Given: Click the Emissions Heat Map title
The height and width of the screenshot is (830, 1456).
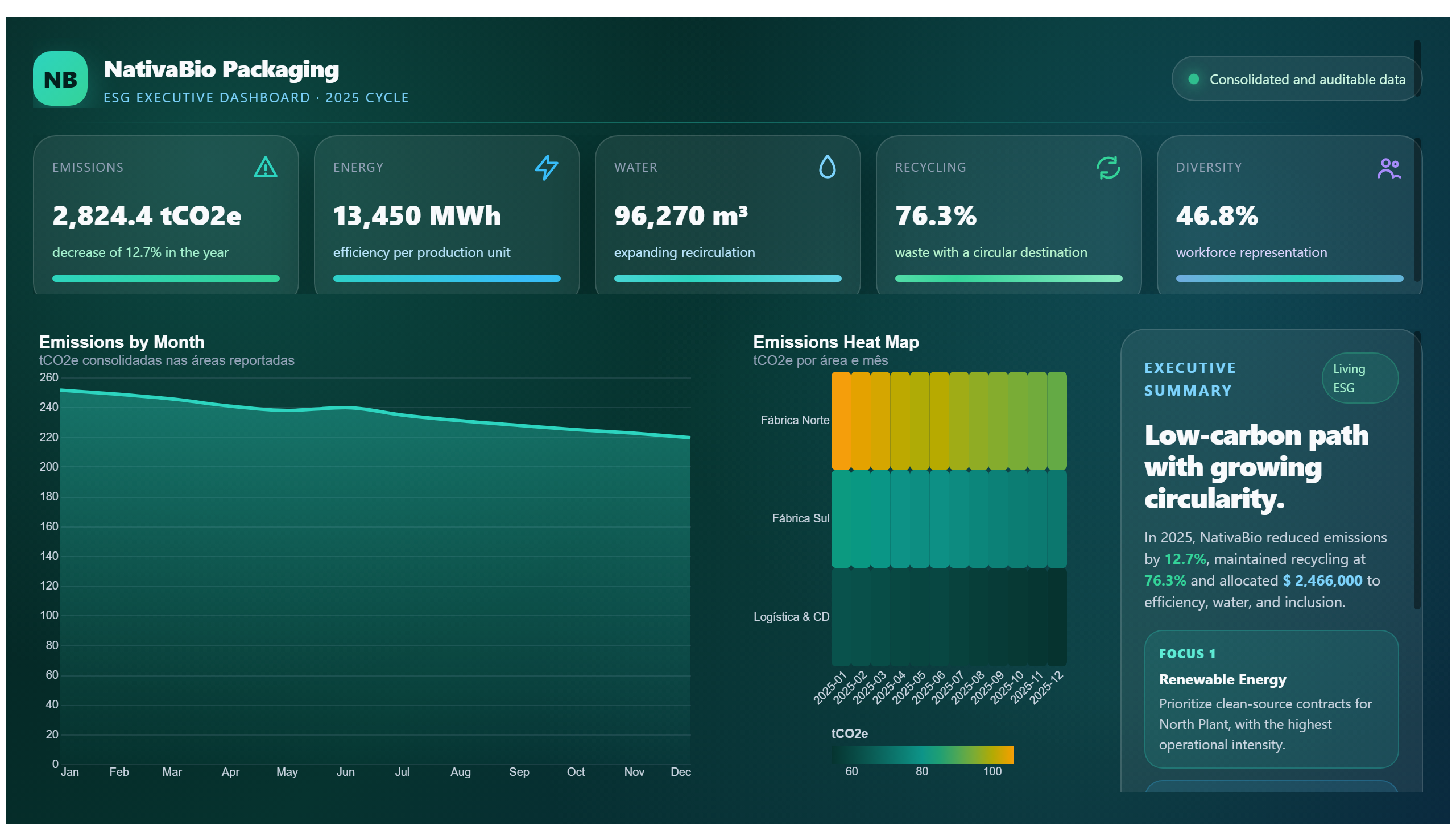Looking at the screenshot, I should pyautogui.click(x=835, y=342).
